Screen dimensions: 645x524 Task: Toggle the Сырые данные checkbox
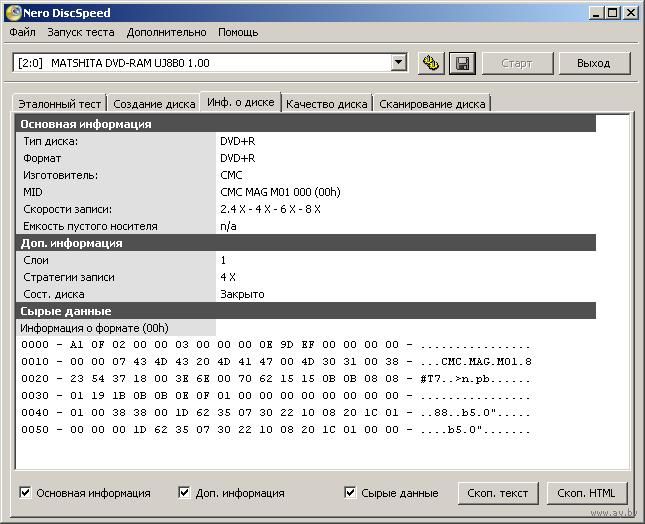tap(350, 492)
